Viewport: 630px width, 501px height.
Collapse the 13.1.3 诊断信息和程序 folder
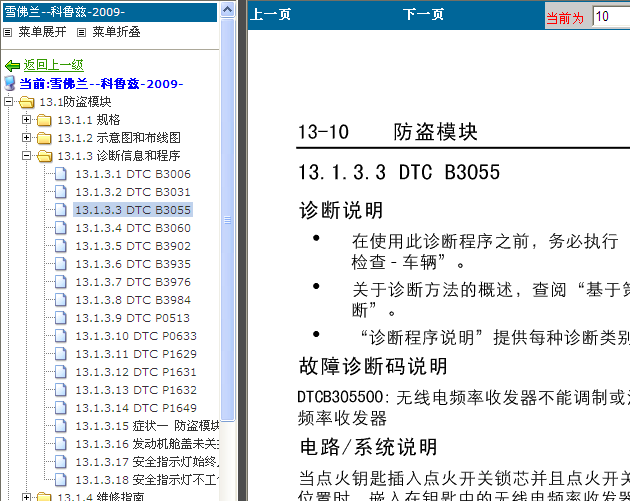coord(27,156)
